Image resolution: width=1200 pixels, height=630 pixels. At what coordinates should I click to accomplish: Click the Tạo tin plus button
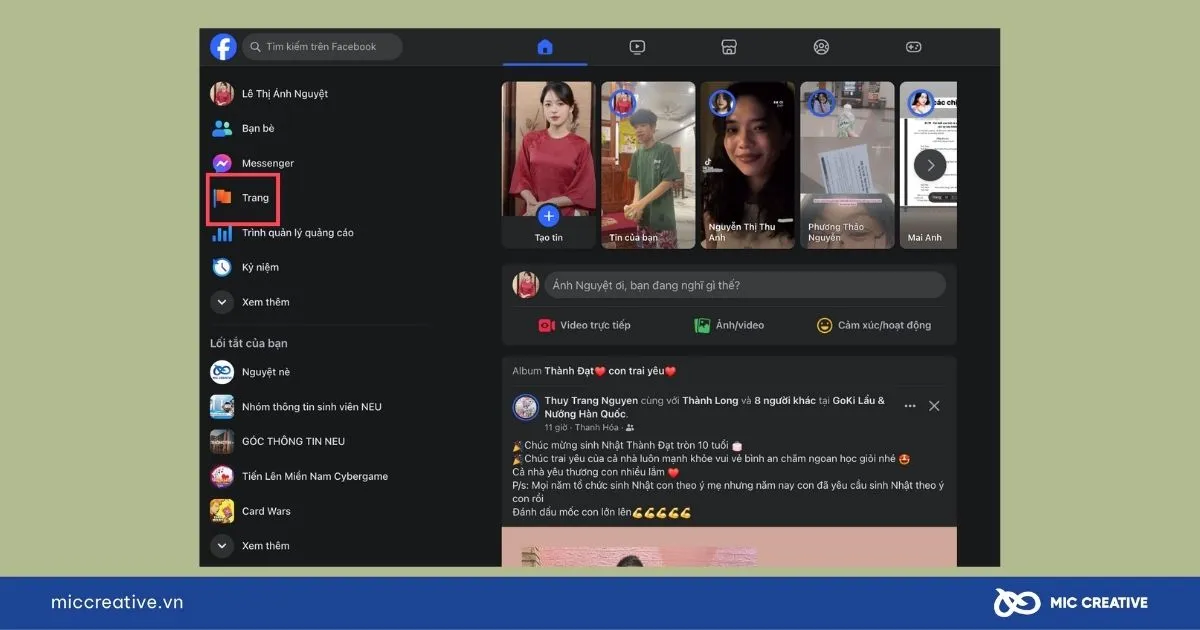[548, 215]
